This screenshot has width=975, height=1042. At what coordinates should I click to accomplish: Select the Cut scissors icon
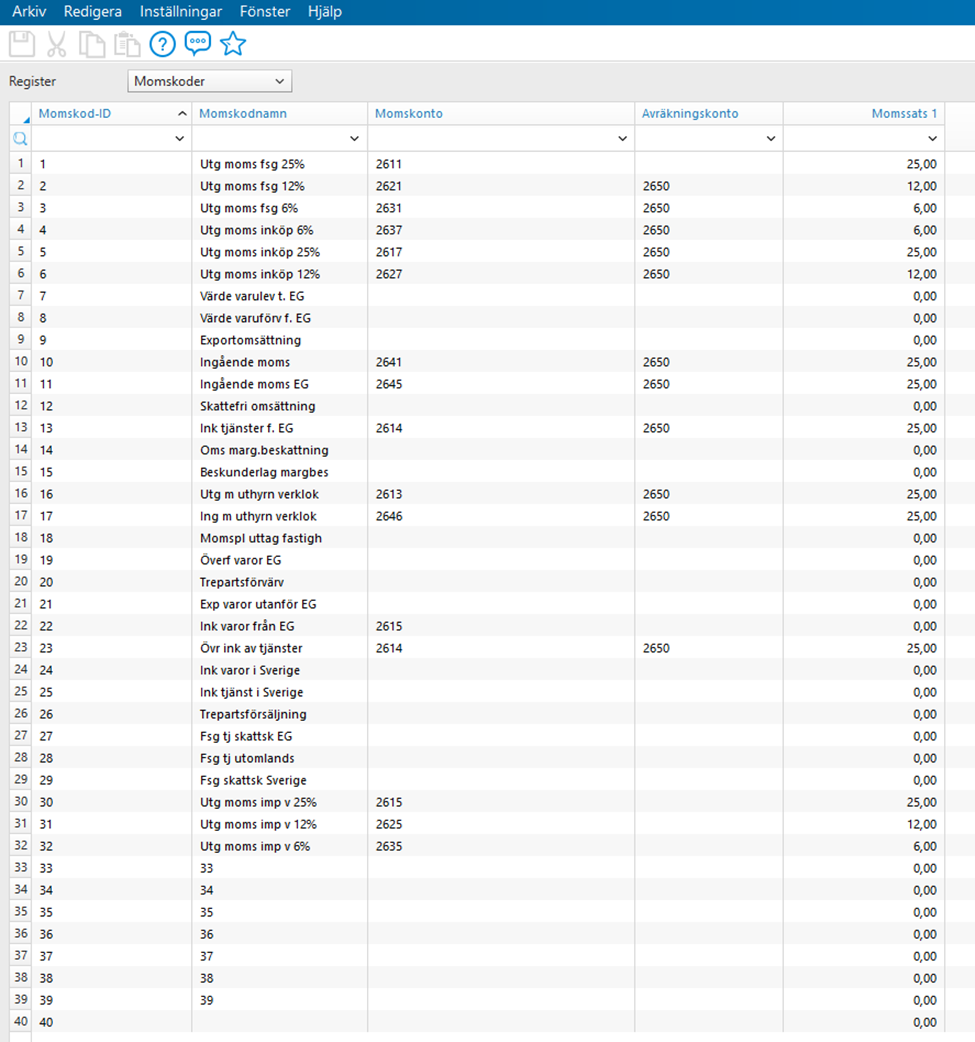coord(56,44)
